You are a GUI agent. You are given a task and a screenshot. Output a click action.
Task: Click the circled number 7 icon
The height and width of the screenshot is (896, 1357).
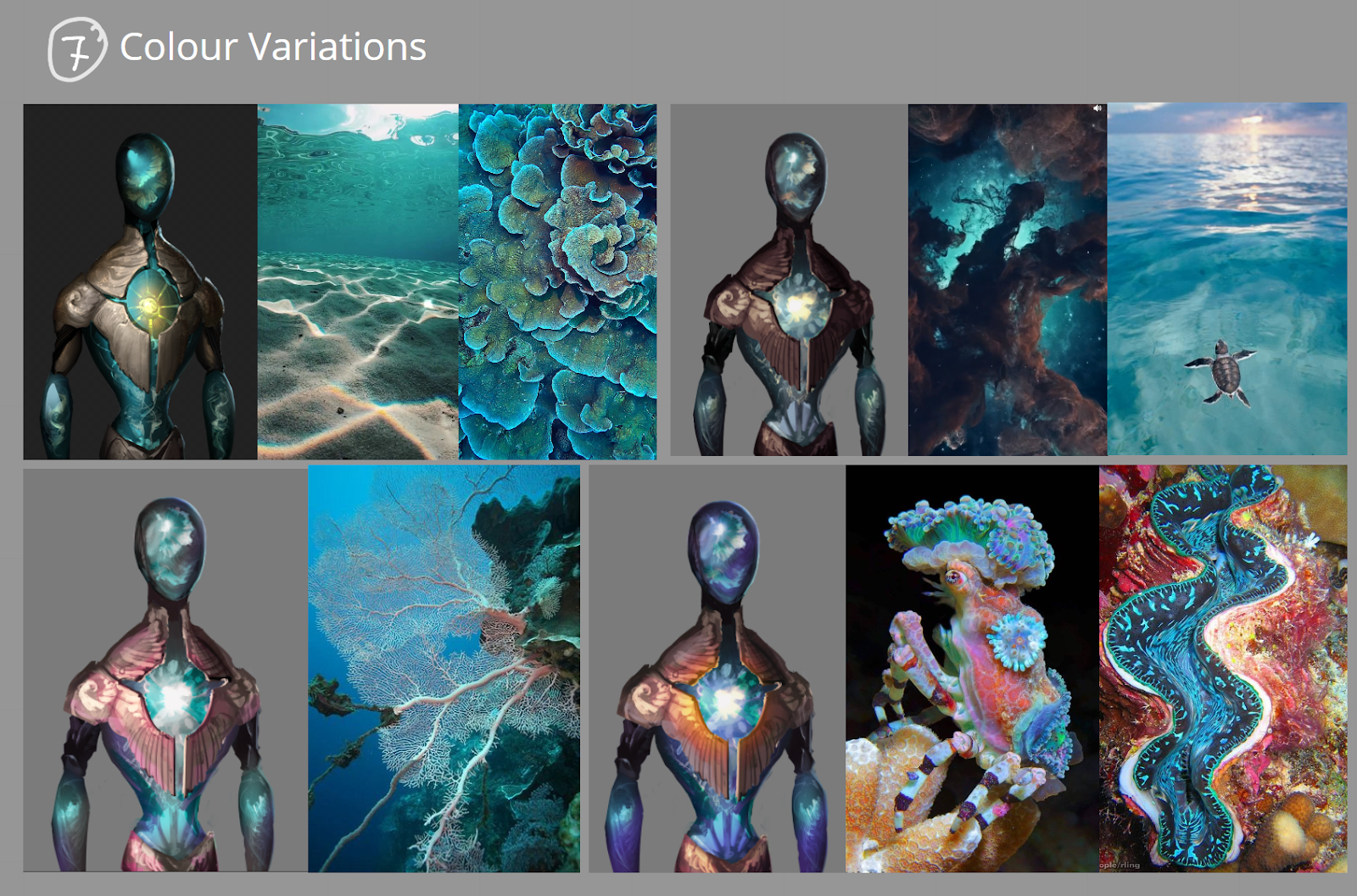[x=77, y=49]
